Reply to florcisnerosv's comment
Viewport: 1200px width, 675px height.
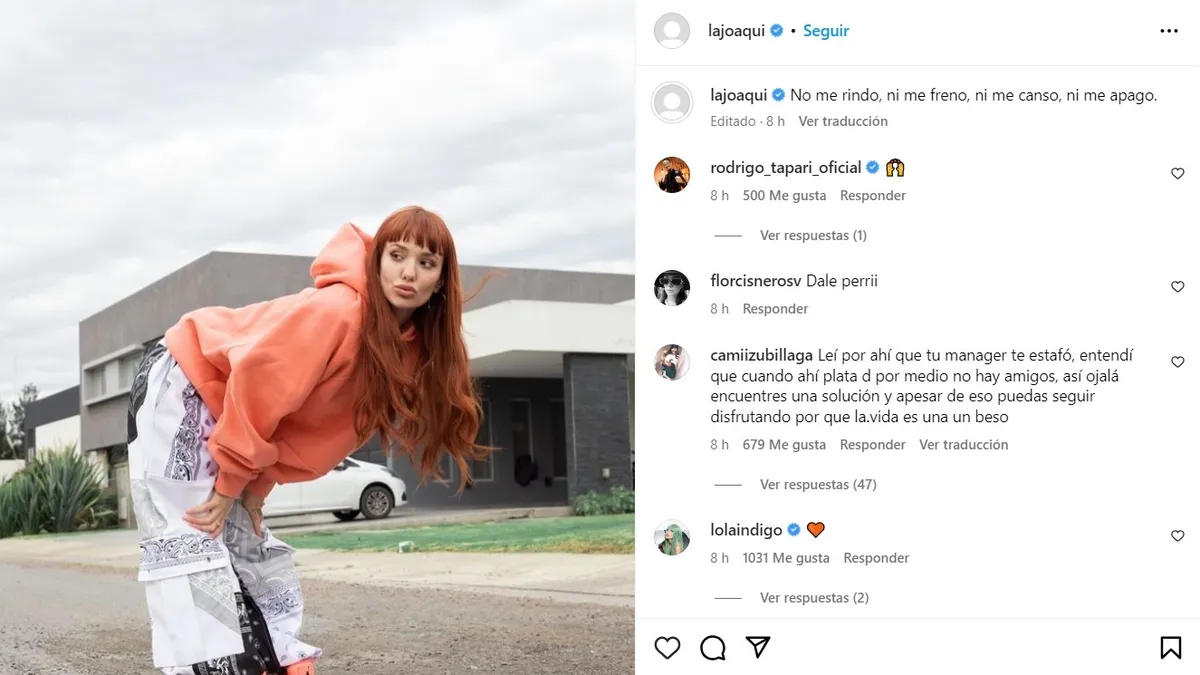(x=775, y=309)
